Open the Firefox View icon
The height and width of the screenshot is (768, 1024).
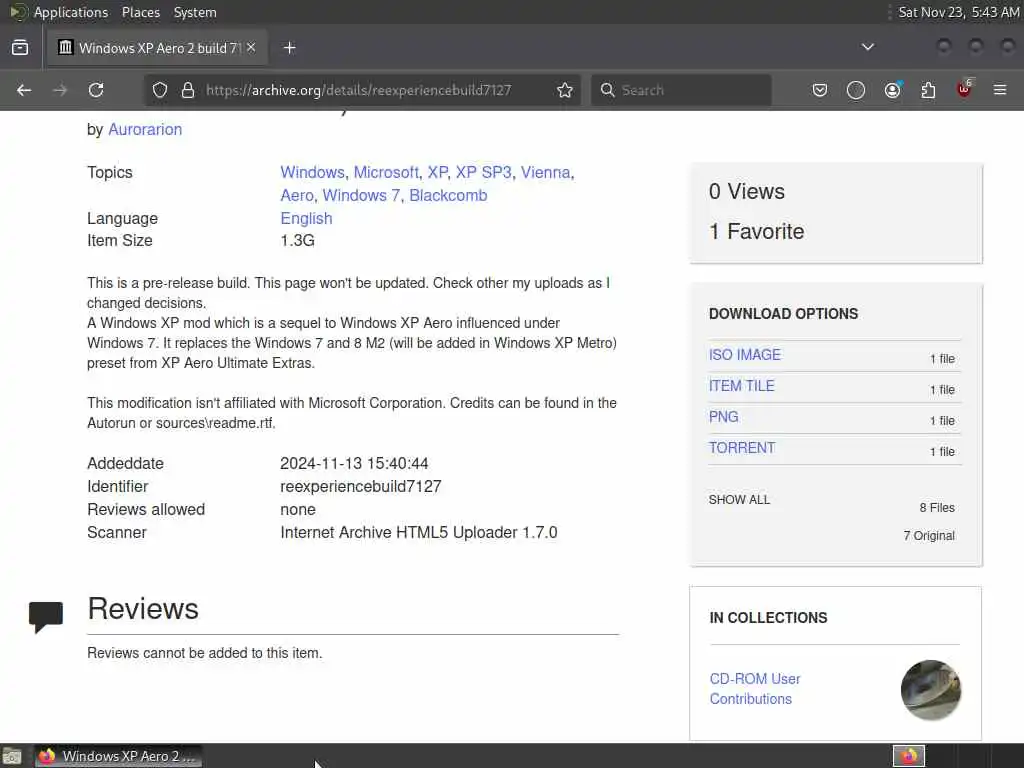[x=20, y=48]
